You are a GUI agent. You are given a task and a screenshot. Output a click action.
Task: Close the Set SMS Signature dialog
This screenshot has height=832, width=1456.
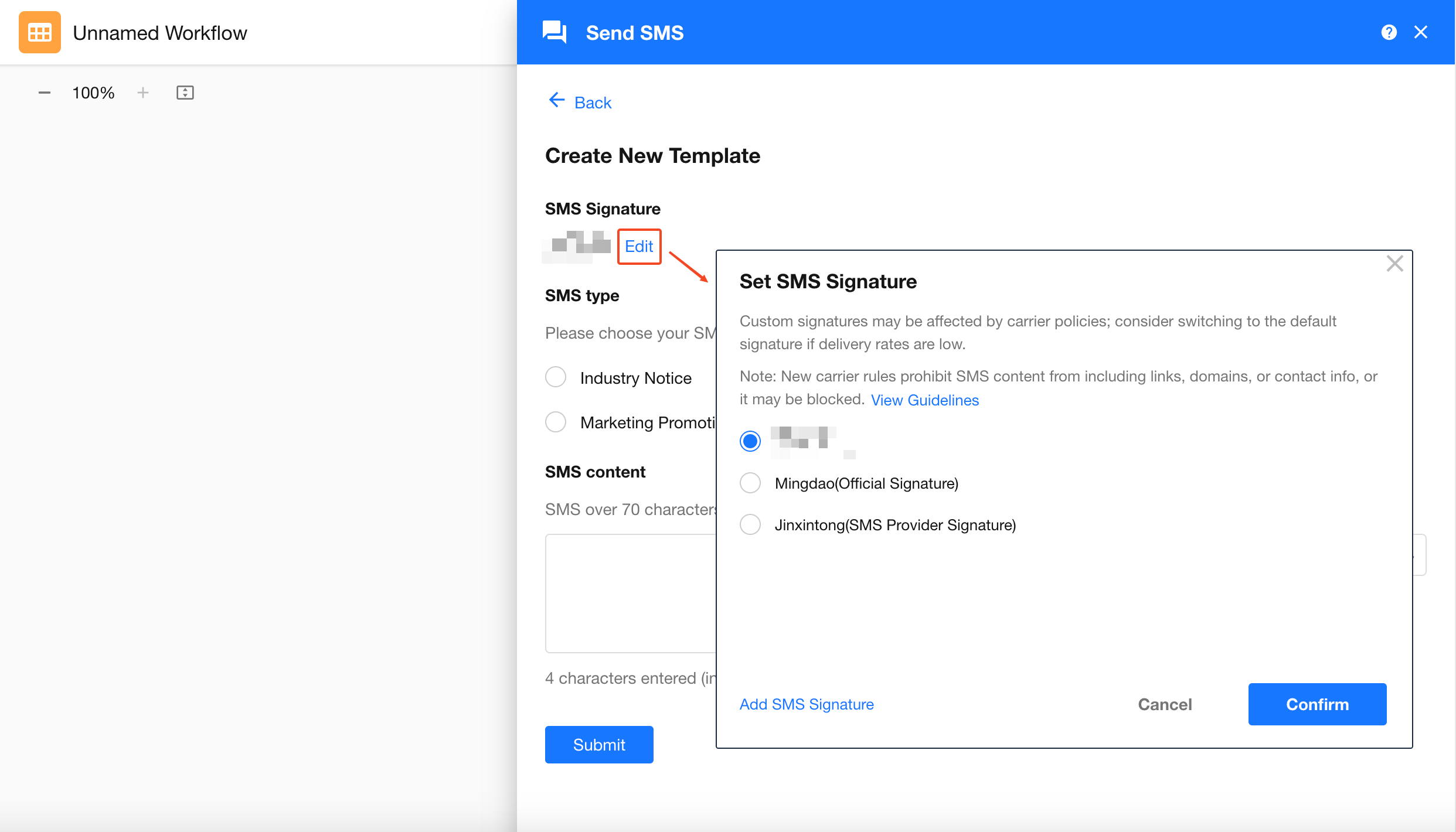[x=1394, y=264]
